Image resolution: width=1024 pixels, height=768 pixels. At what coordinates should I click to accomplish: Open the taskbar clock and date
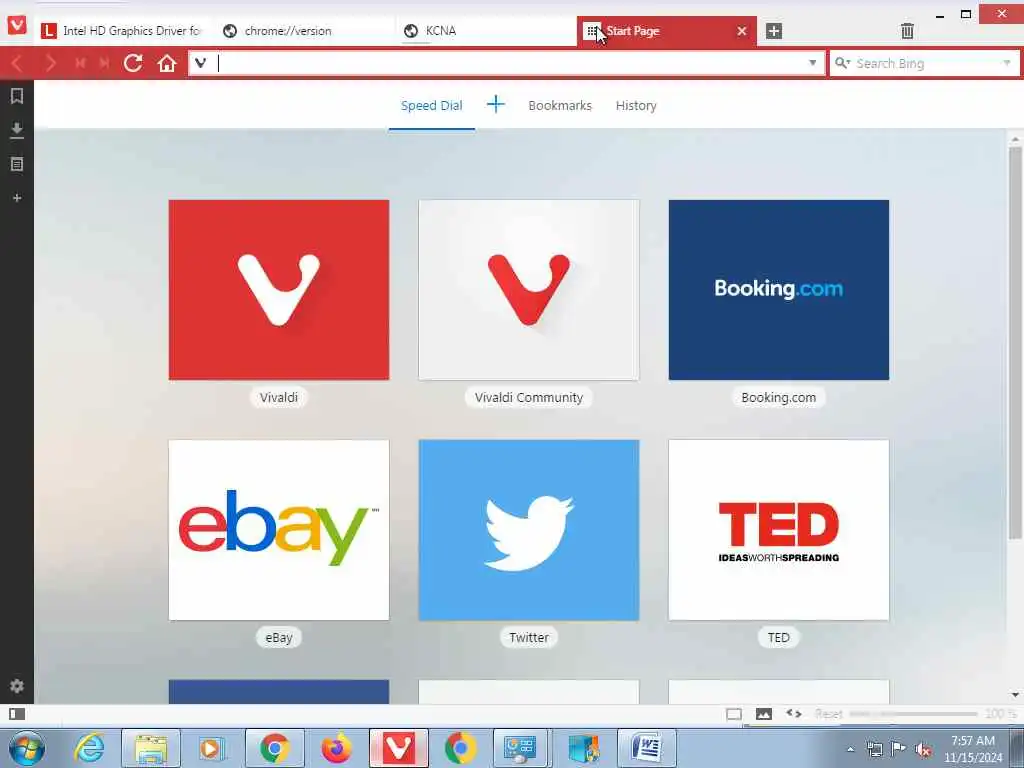pos(973,749)
